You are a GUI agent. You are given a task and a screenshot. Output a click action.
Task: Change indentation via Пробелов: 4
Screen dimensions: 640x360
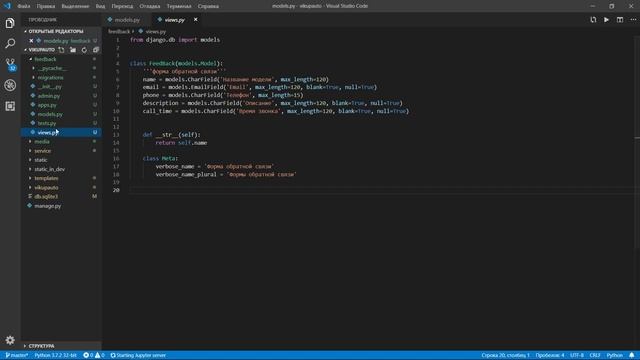[550, 355]
